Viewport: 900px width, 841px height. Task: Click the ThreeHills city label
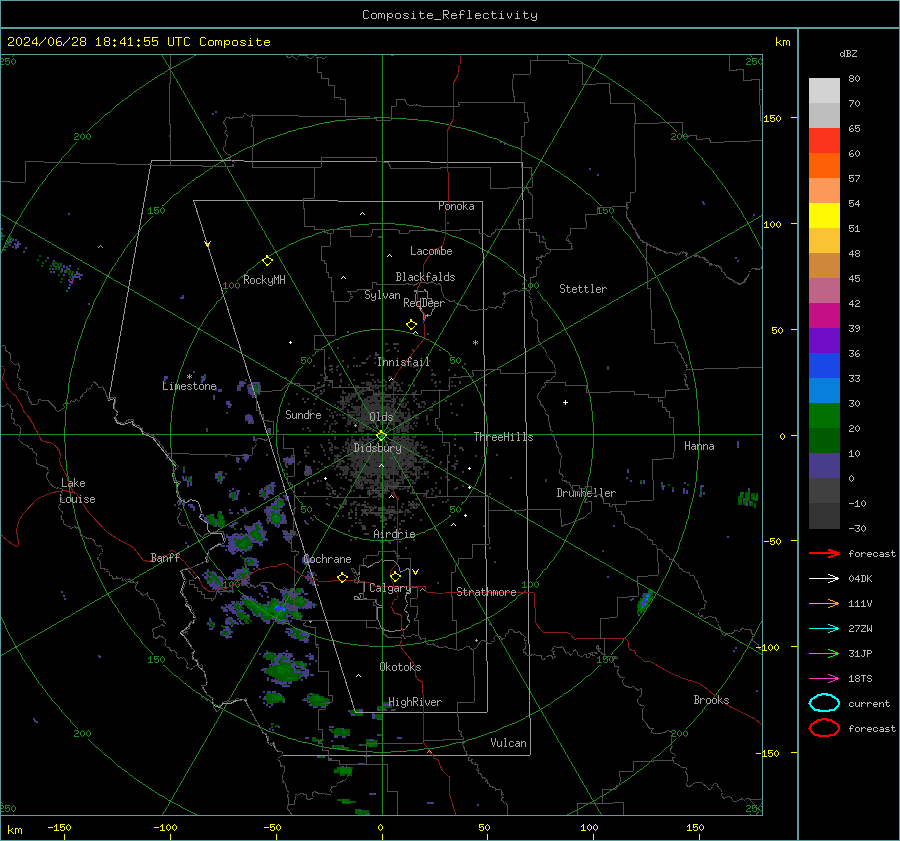point(503,437)
